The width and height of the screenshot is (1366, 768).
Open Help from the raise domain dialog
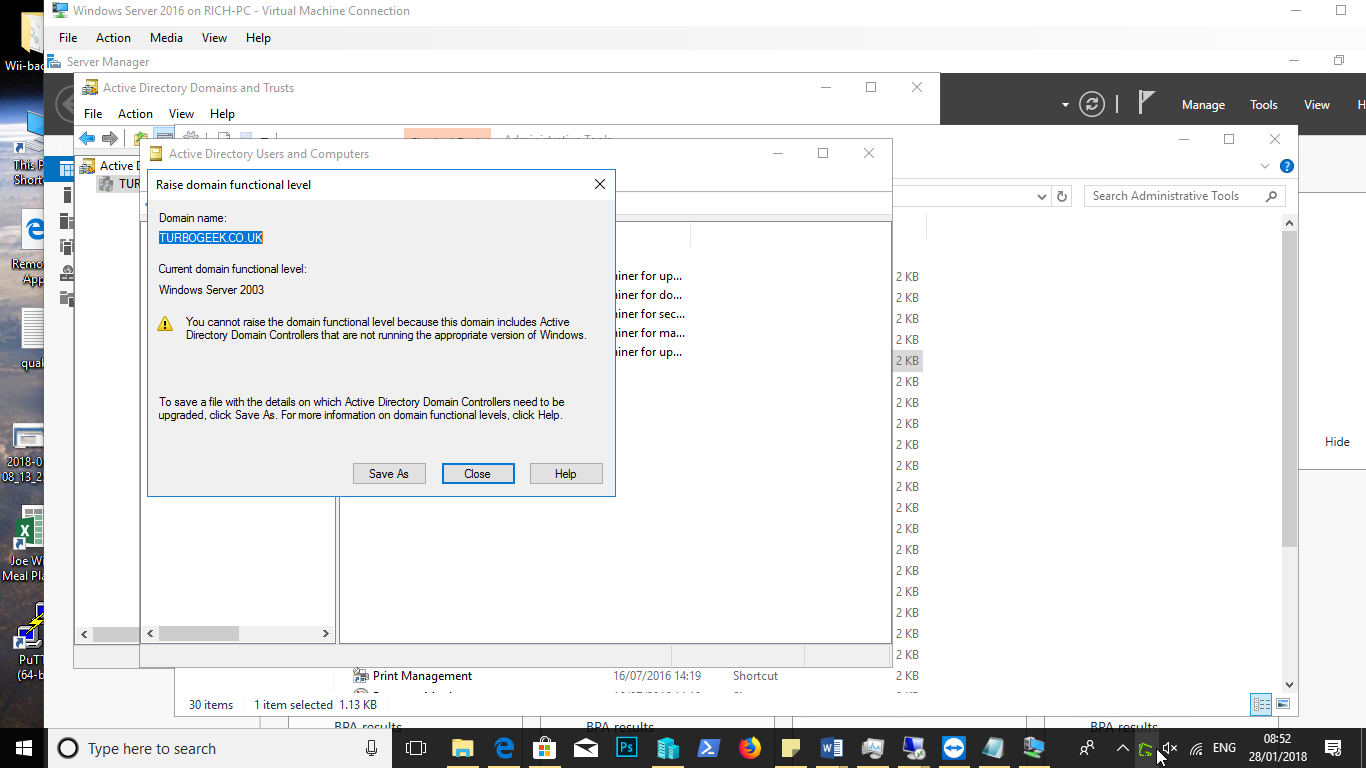tap(566, 474)
